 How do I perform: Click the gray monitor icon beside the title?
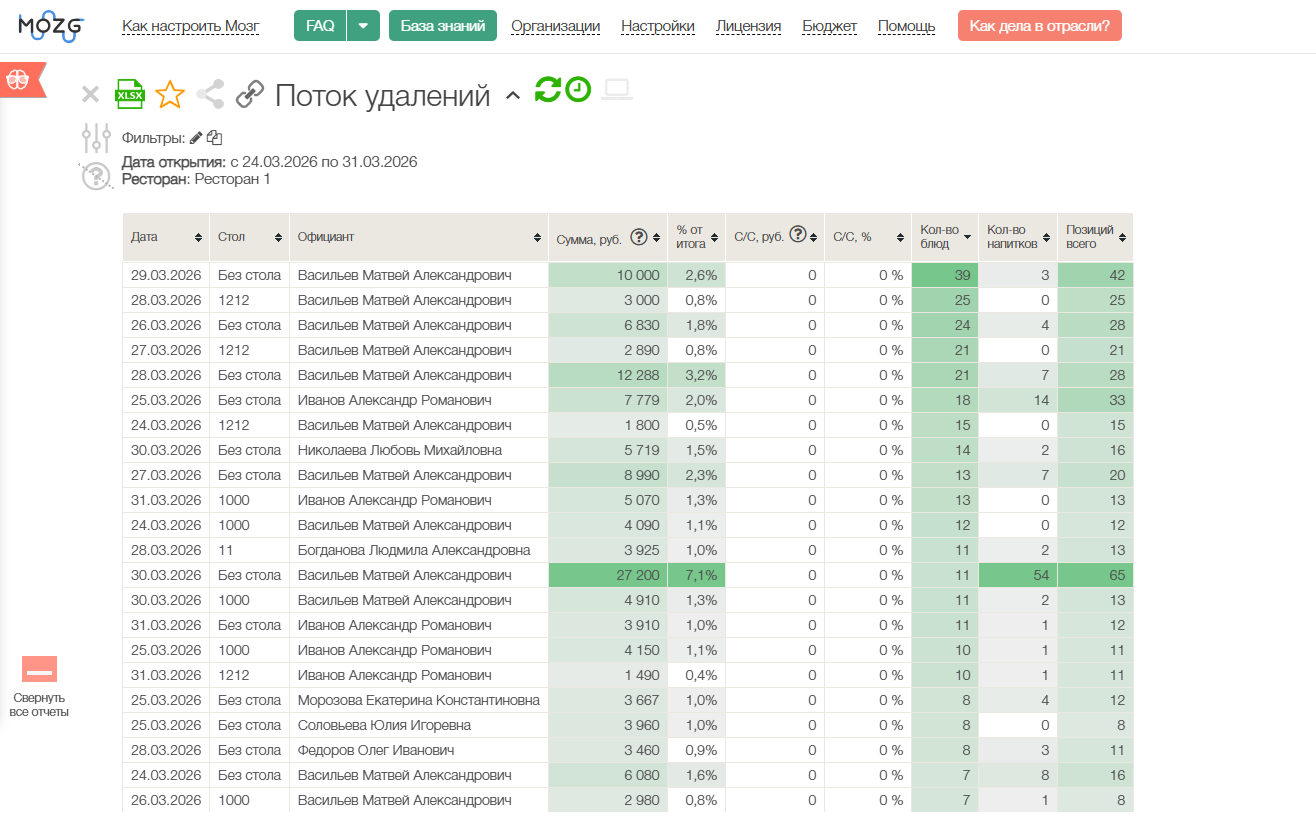click(617, 90)
